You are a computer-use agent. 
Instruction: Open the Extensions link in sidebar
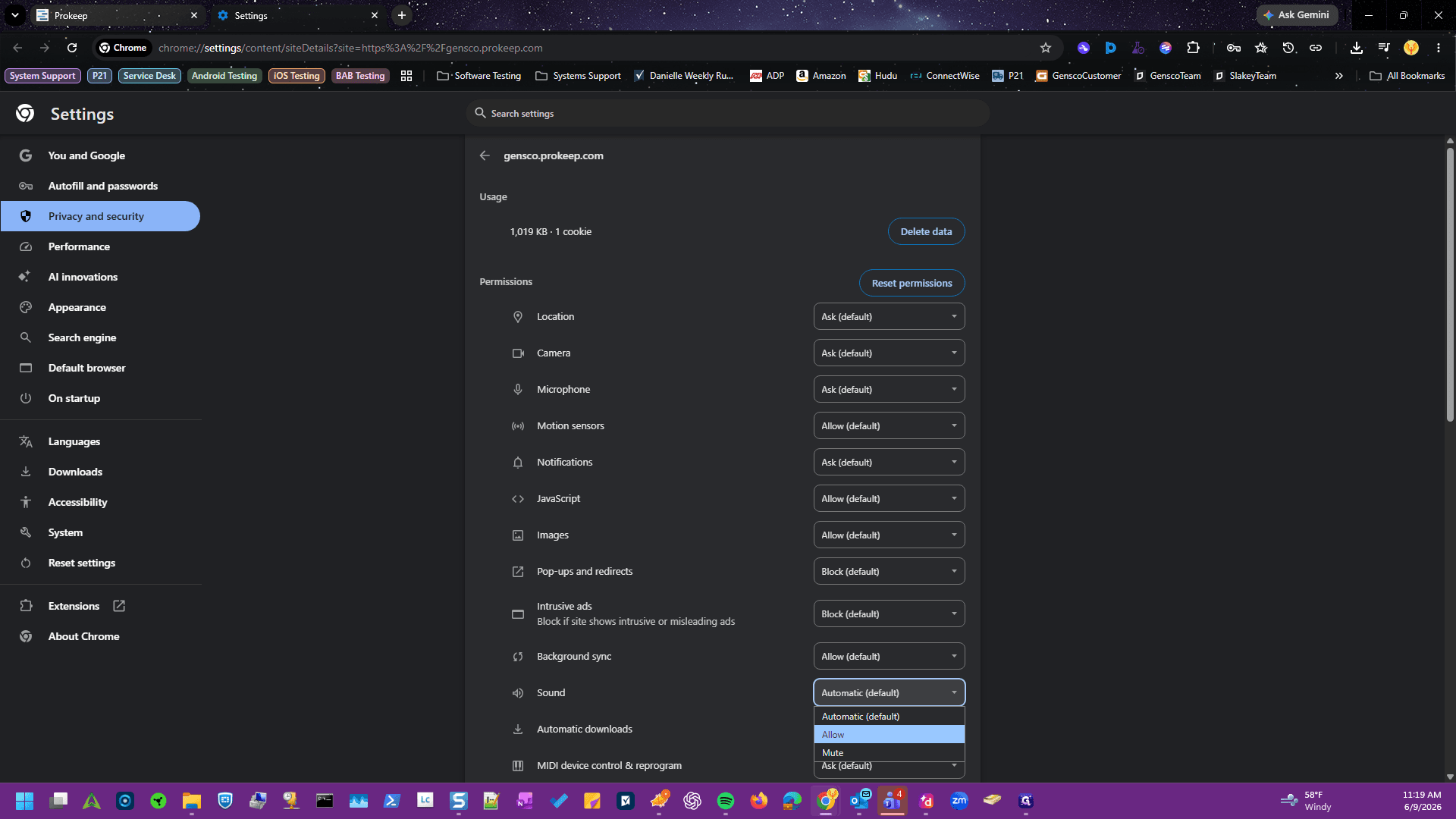click(x=74, y=606)
